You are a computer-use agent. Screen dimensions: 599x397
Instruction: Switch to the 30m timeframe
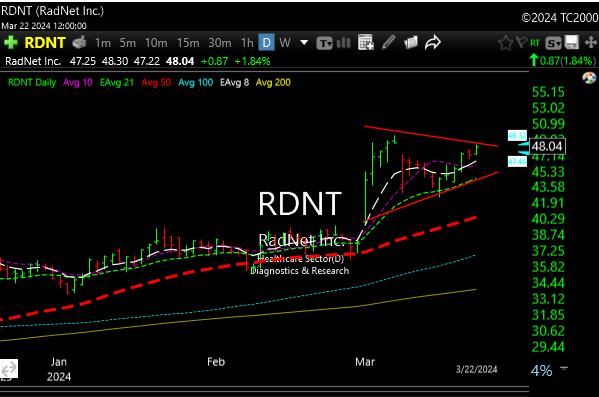220,43
